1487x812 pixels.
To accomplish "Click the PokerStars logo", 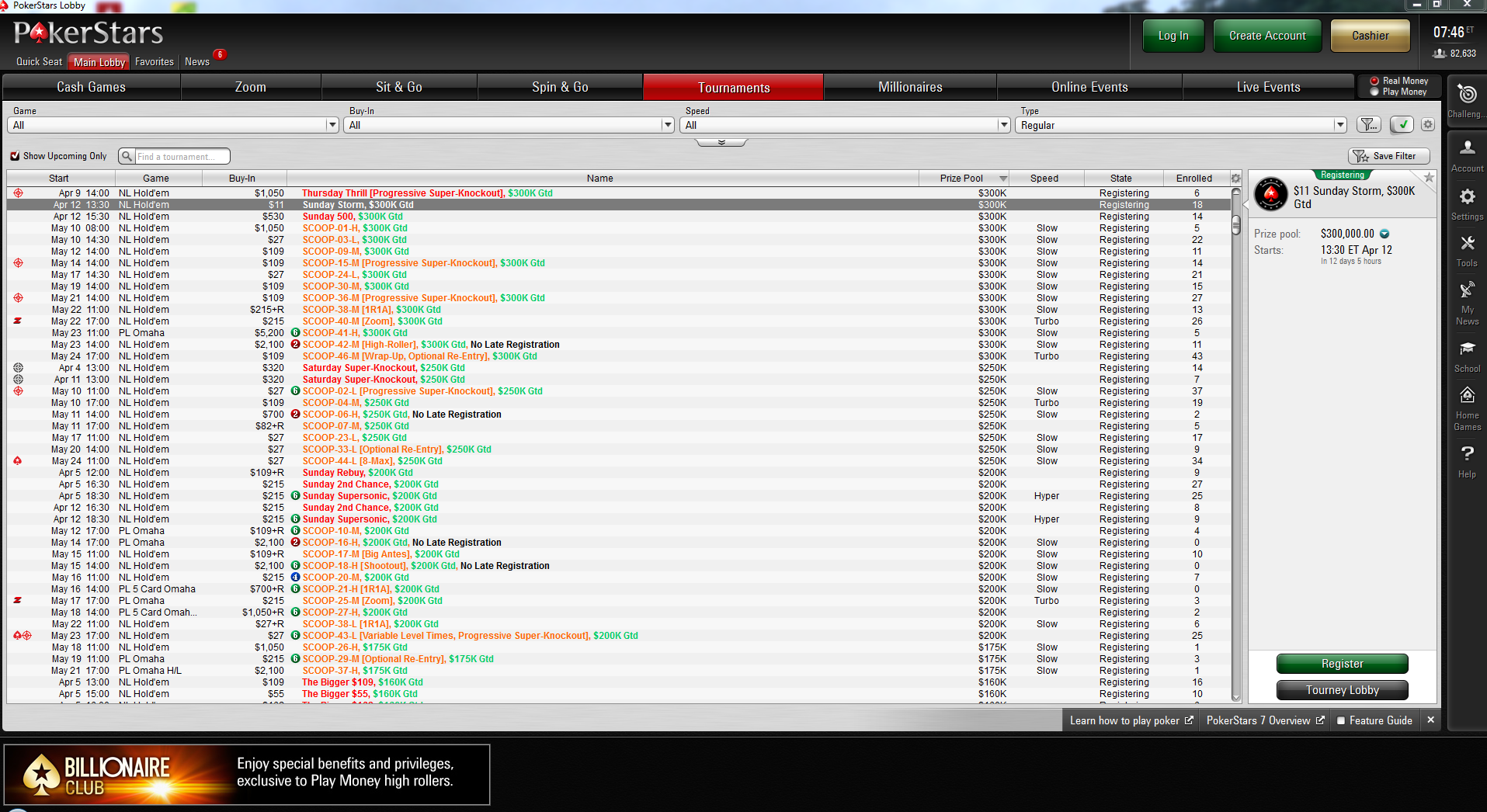I will pyautogui.click(x=89, y=33).
